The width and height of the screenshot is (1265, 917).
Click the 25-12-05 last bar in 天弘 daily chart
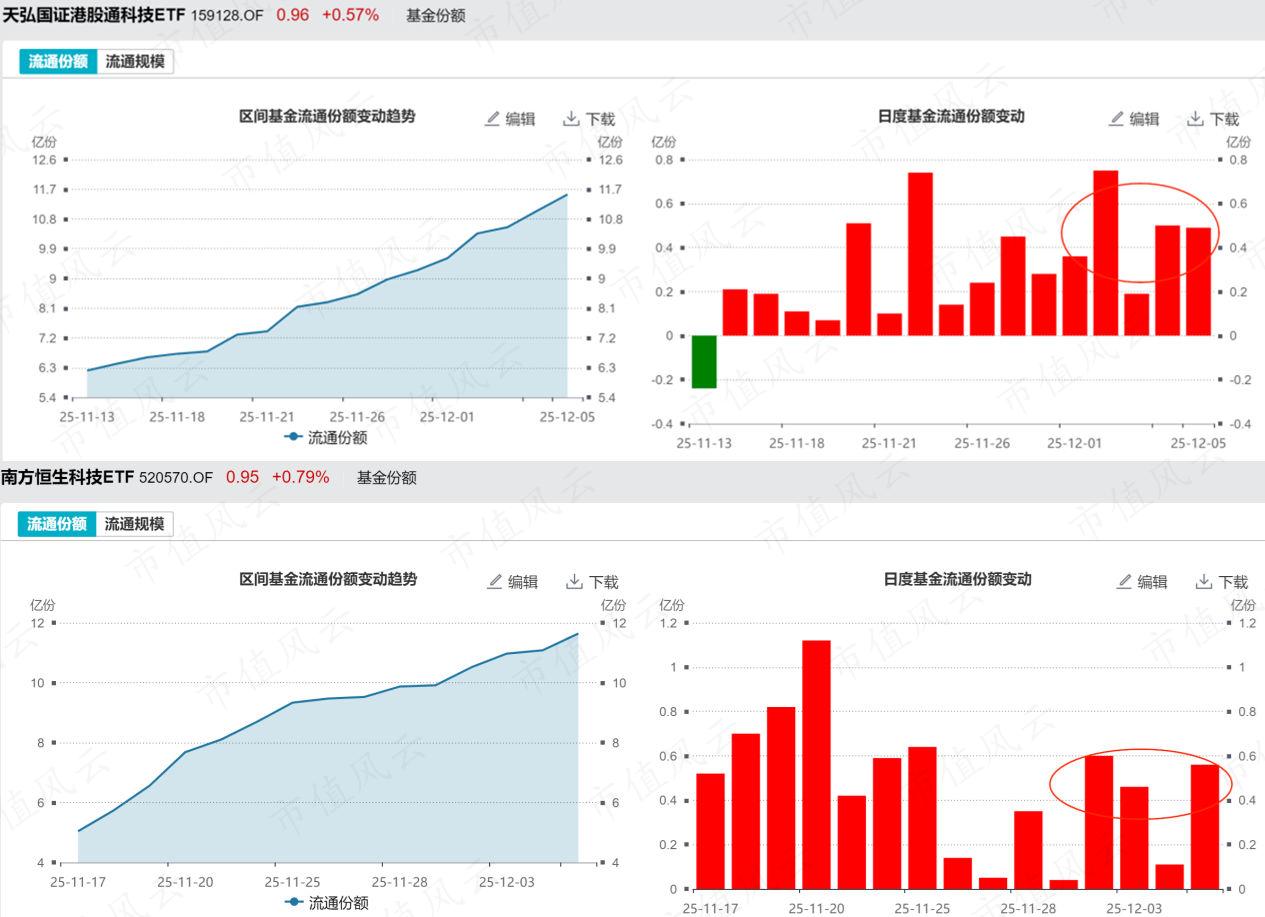point(1198,282)
